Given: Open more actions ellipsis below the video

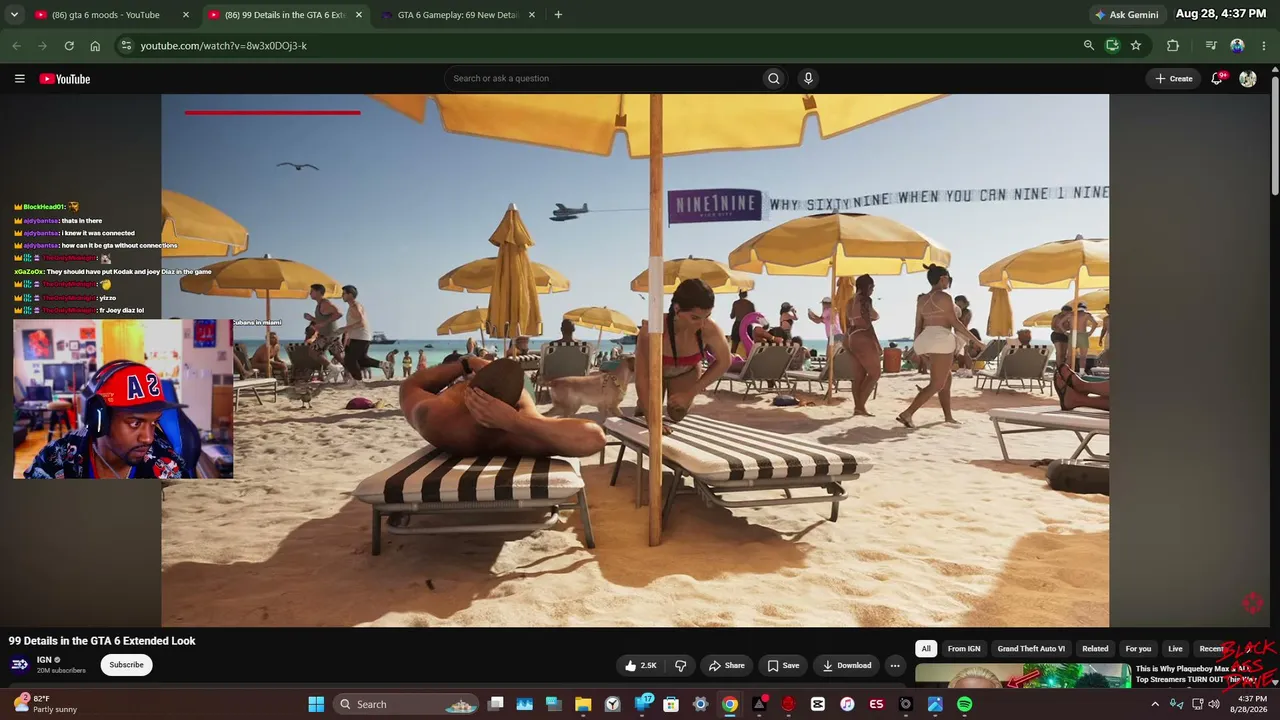Looking at the screenshot, I should click(895, 666).
